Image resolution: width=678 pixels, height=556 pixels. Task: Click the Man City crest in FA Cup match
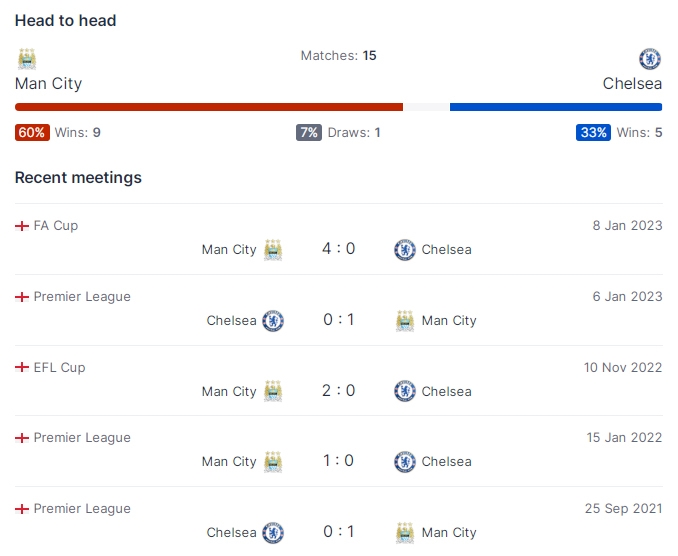273,250
